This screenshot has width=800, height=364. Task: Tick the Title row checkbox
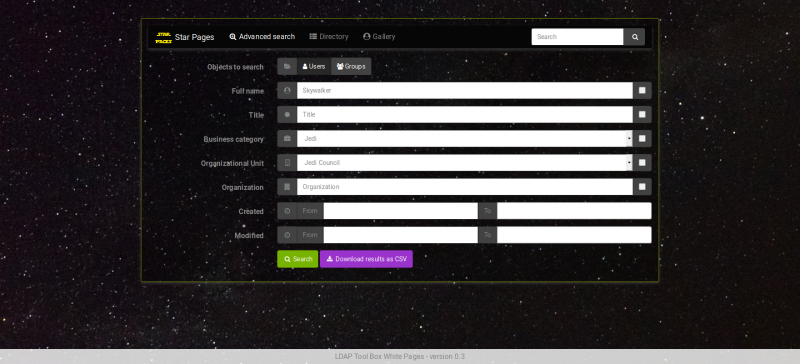(642, 114)
